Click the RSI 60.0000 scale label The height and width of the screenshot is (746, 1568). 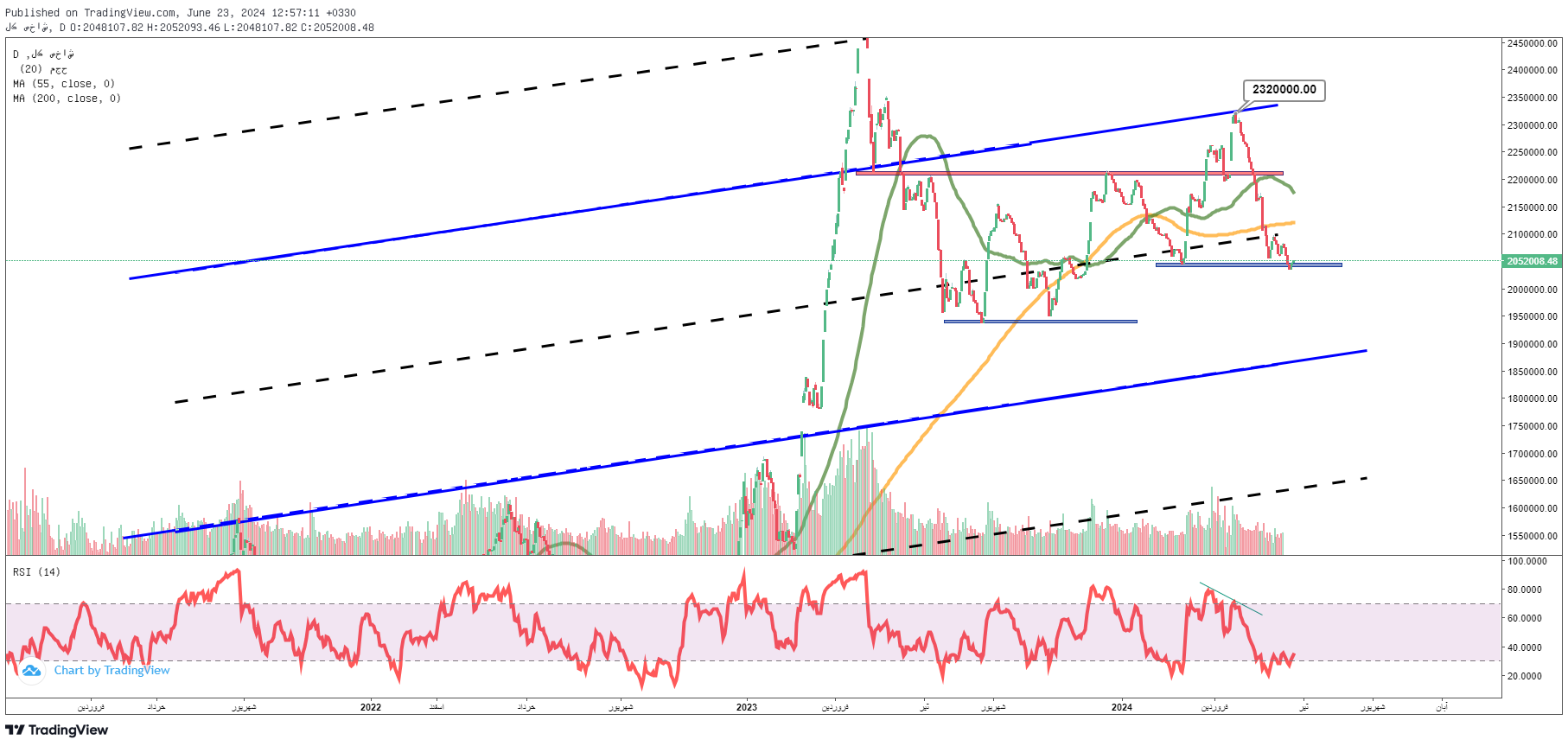point(1525,618)
